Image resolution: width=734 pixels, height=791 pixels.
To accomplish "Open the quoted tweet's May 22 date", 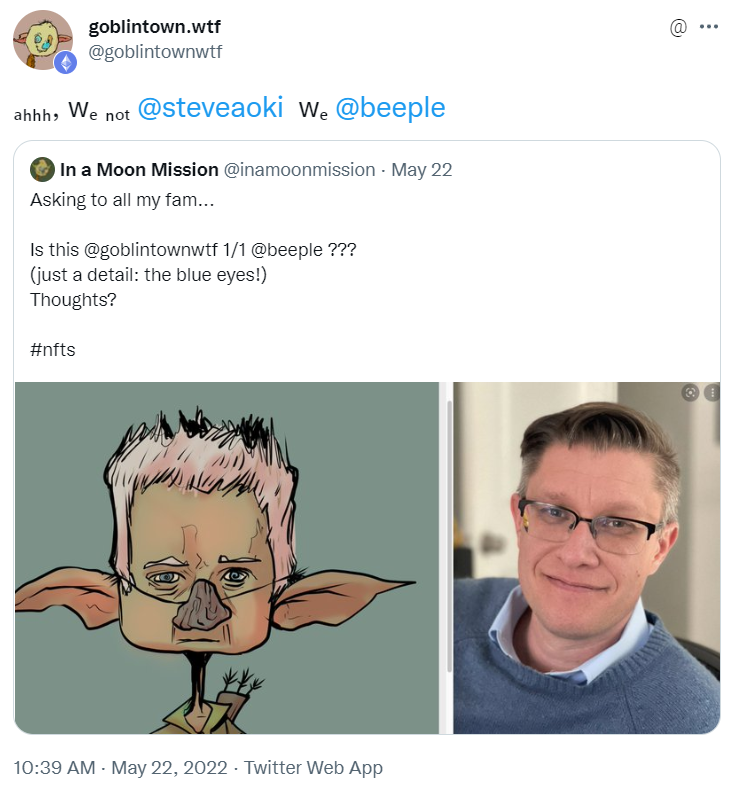I will pyautogui.click(x=422, y=170).
